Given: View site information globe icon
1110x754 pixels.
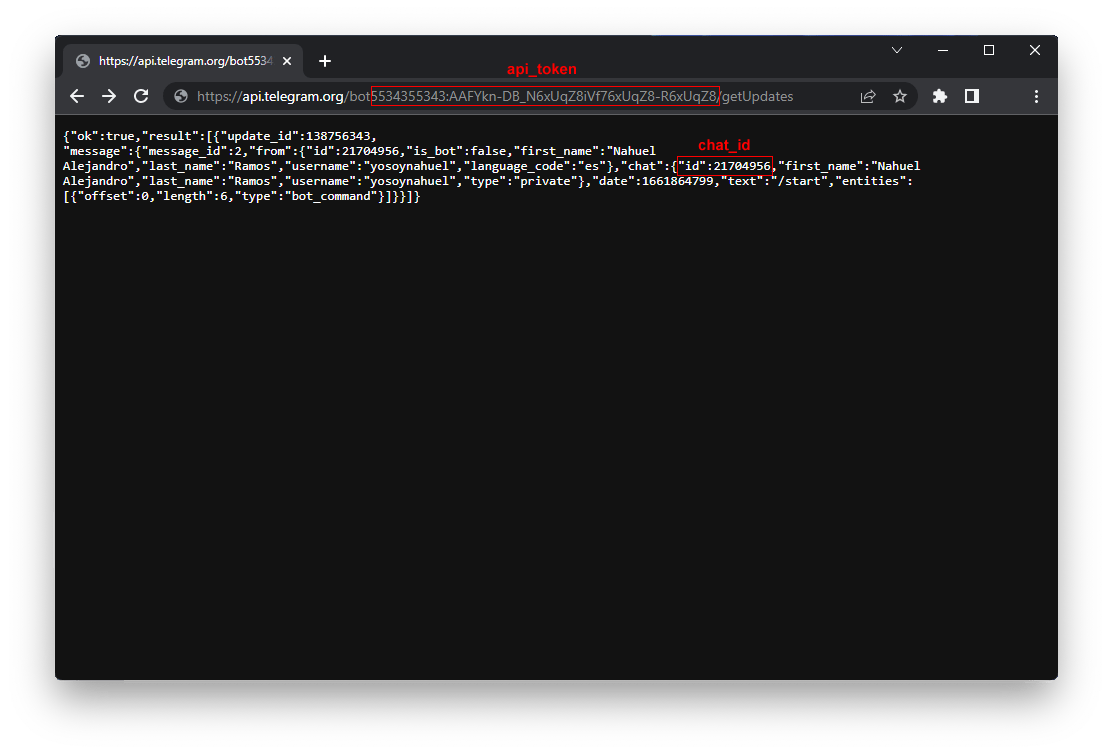Looking at the screenshot, I should click(x=181, y=96).
